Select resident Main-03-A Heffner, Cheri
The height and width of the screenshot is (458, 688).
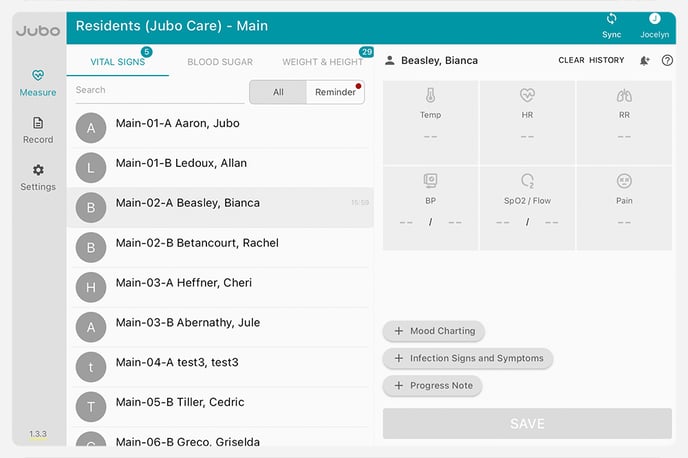click(x=222, y=287)
